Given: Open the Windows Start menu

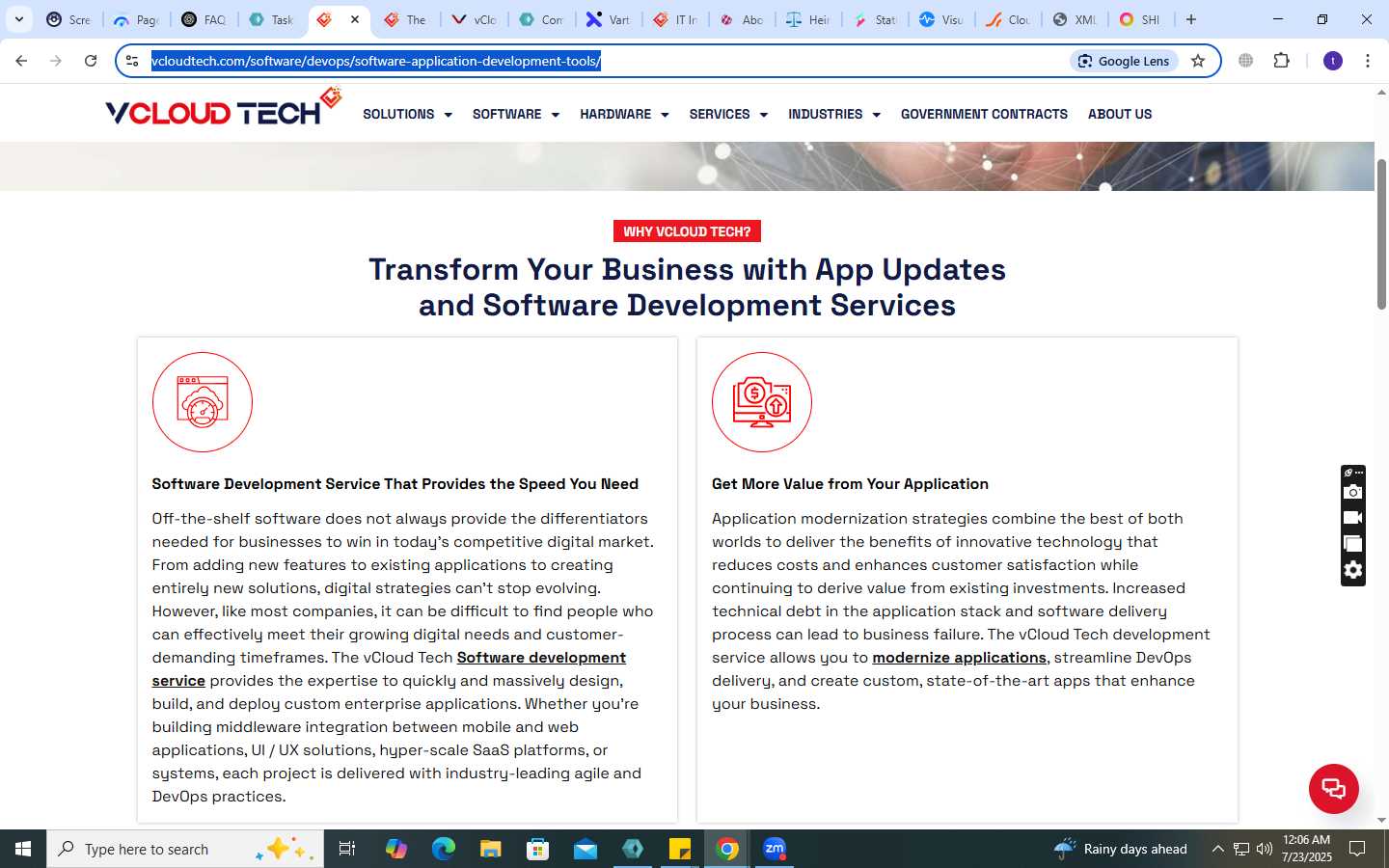Looking at the screenshot, I should click(23, 849).
